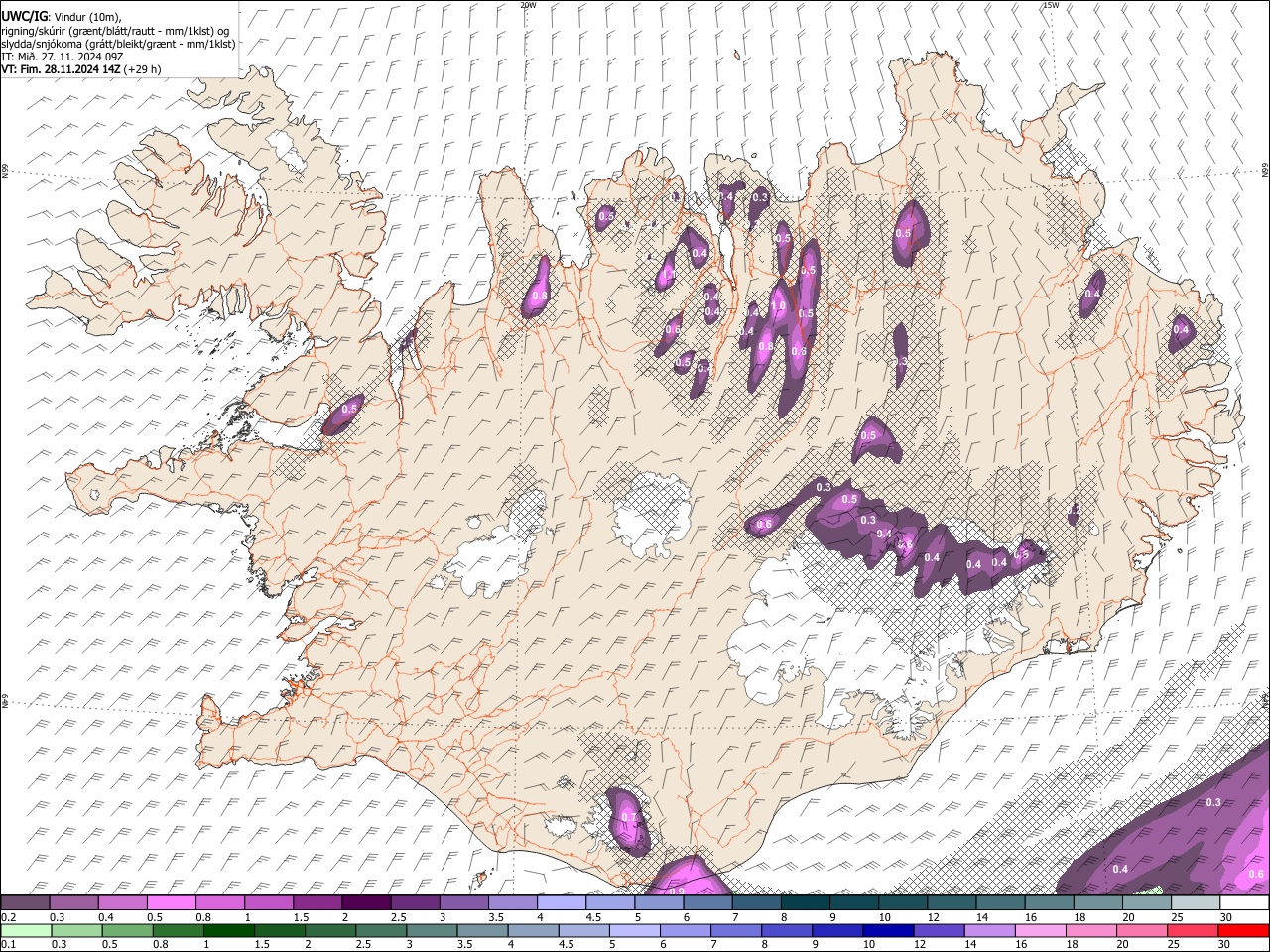
Task: Click the '0.9' value at the south coast
Action: (678, 891)
